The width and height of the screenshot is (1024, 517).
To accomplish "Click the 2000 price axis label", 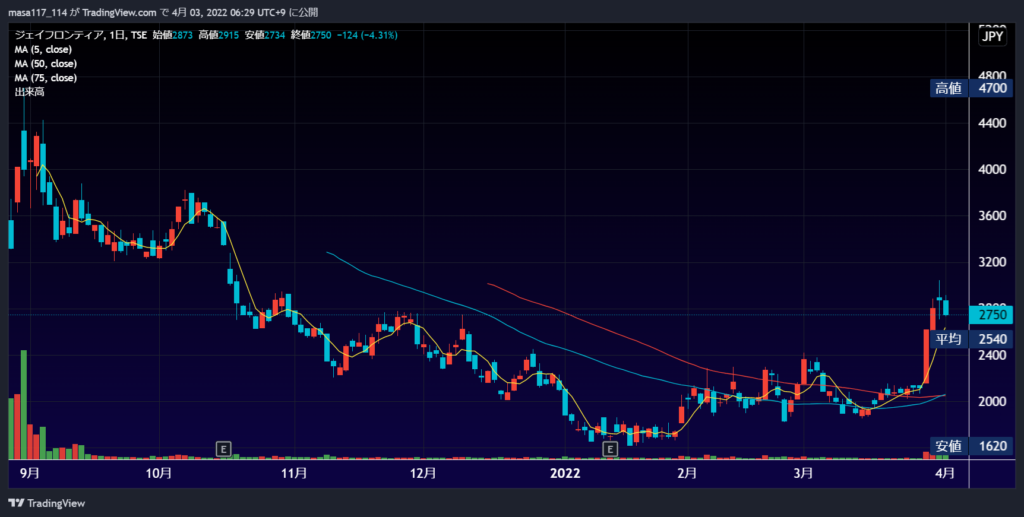I will (992, 401).
